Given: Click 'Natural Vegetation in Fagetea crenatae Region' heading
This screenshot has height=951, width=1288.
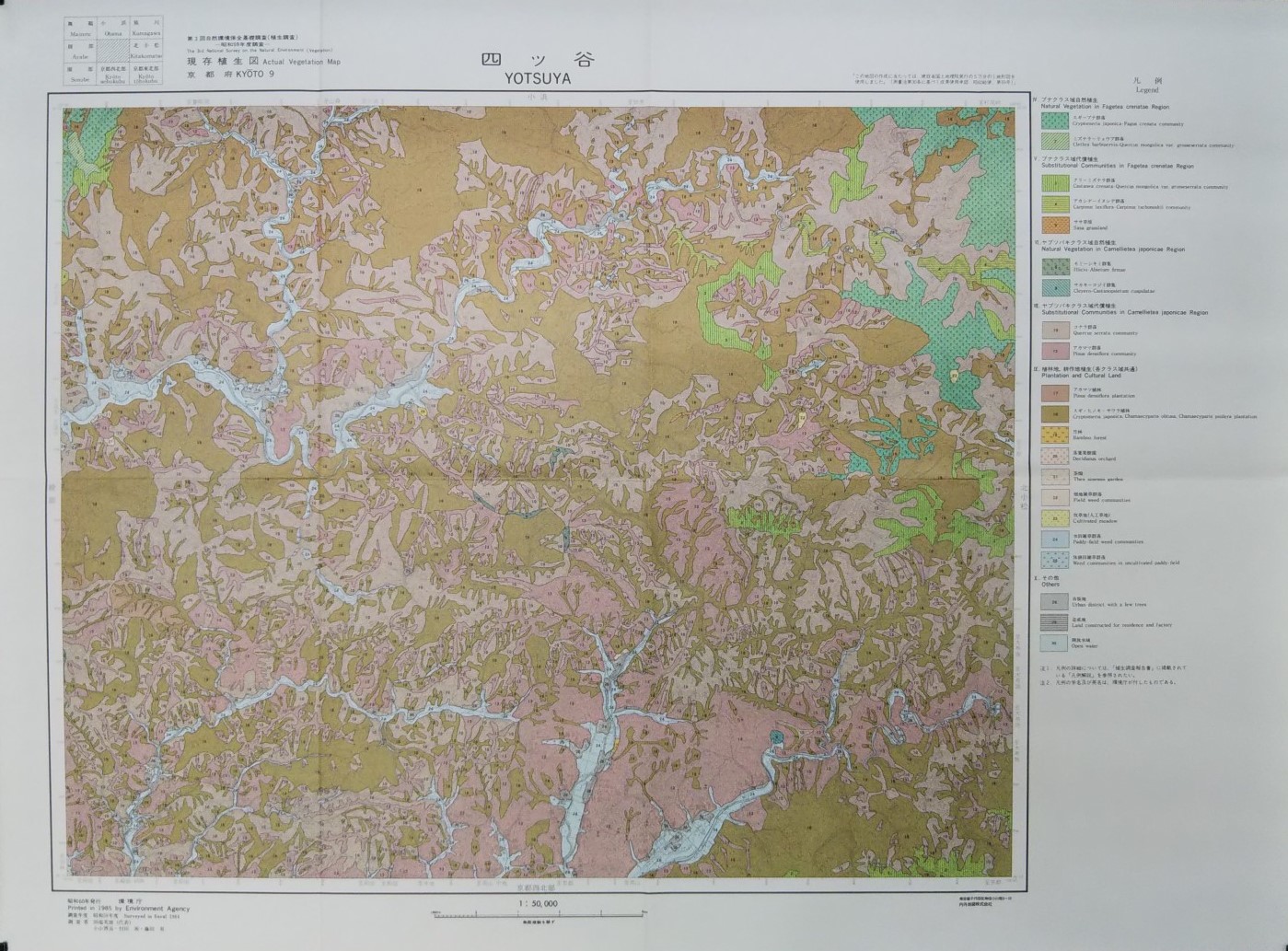Looking at the screenshot, I should tap(1105, 107).
